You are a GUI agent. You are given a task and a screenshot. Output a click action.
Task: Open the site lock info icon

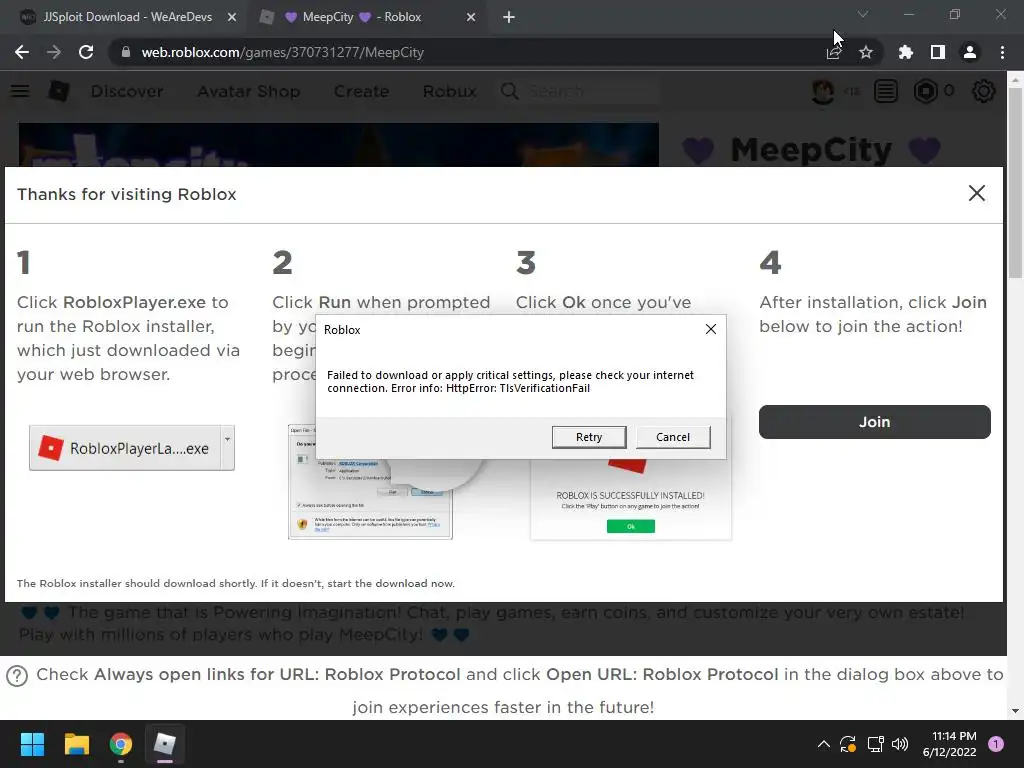click(x=126, y=52)
